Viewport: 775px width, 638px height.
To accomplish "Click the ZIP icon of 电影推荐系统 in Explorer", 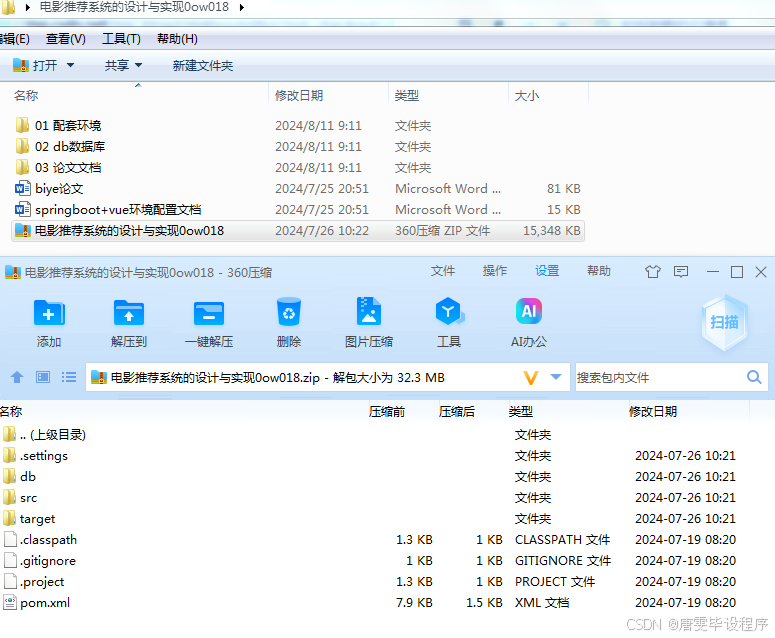I will point(22,230).
